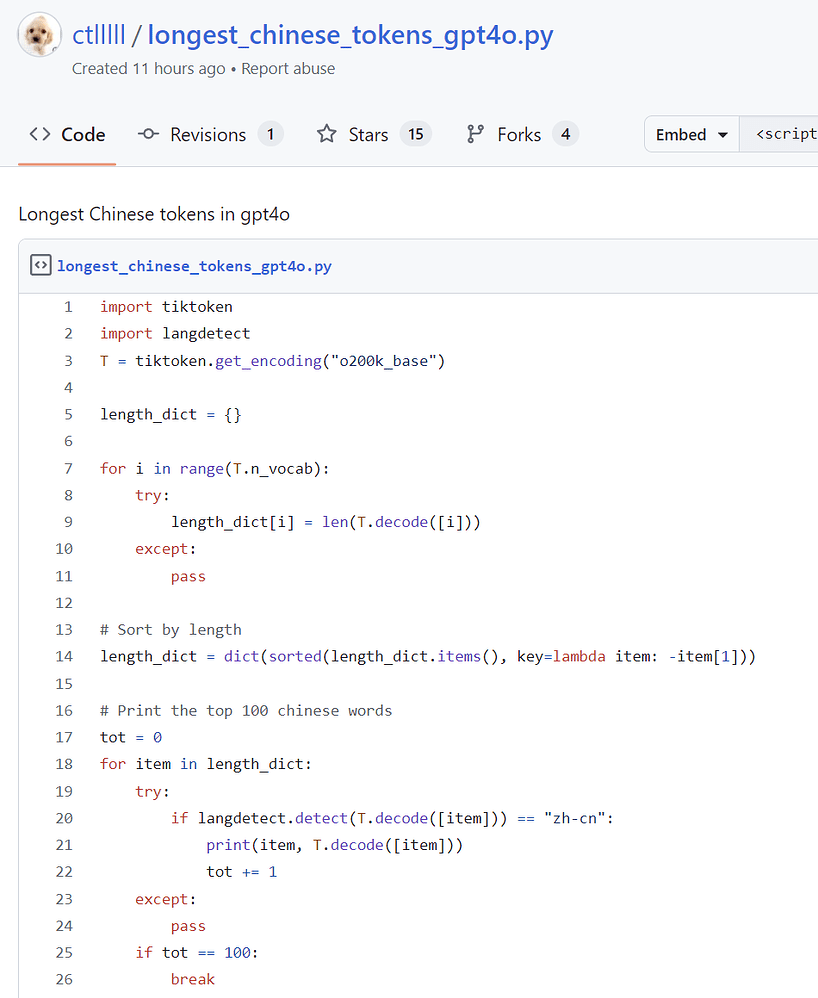
Task: Click the 'break' statement on line 26
Action: 193,979
